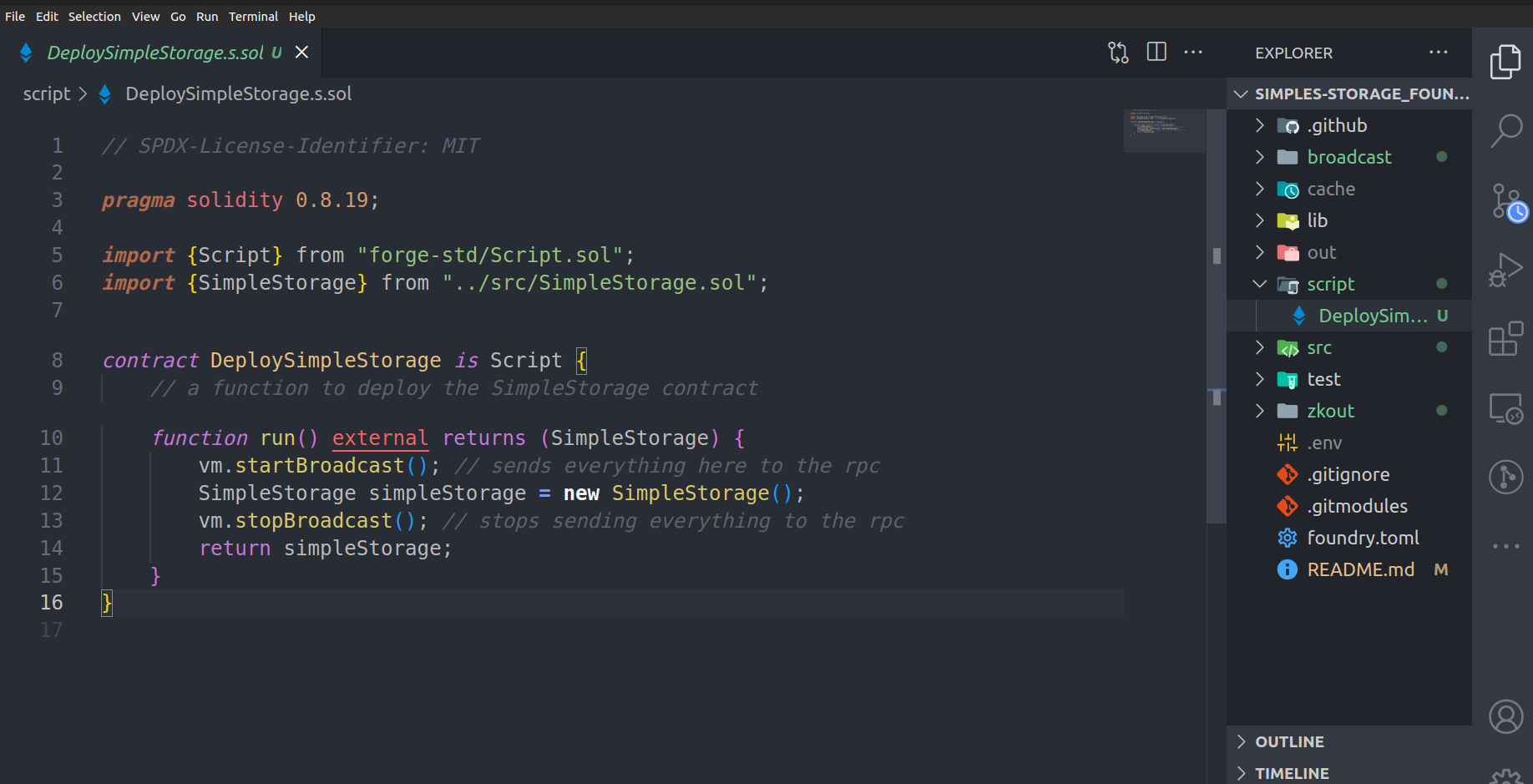Open the DeploySim... file in the explorer

(x=1349, y=316)
